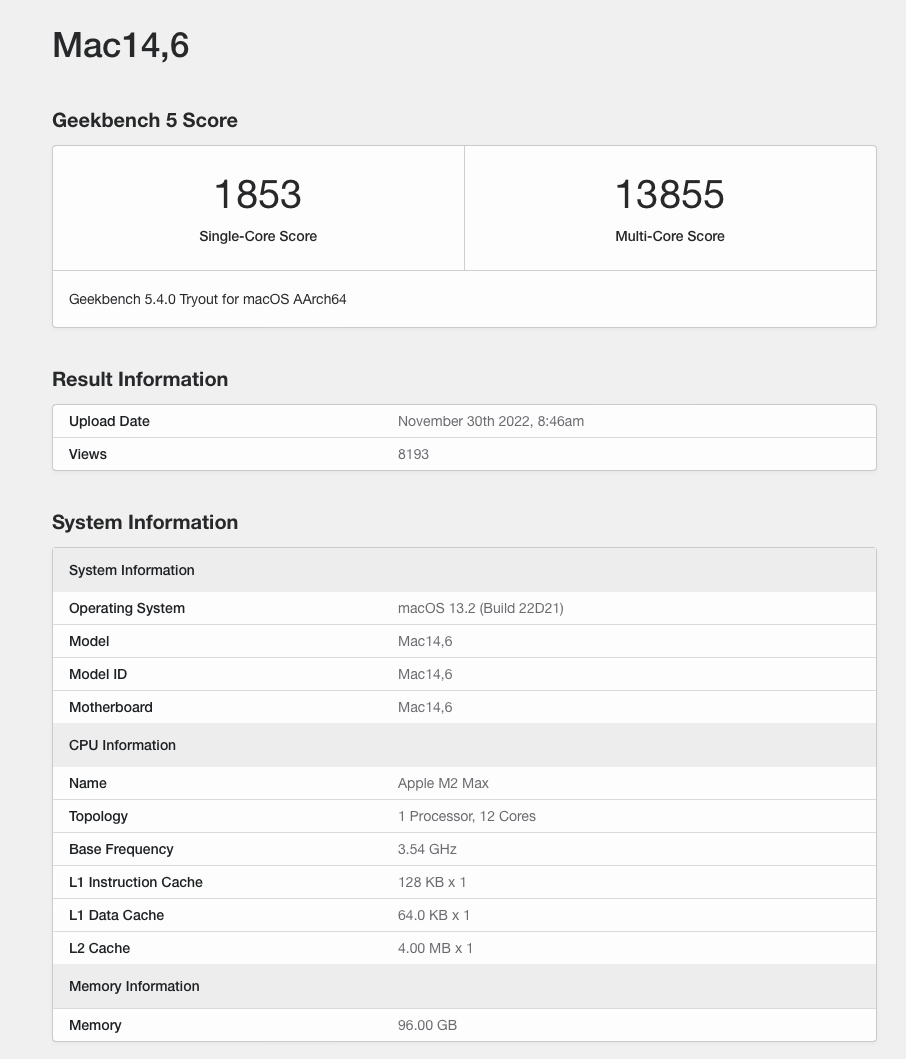This screenshot has height=1059, width=906.
Task: Click the macOS 13.2 build value
Action: 480,608
